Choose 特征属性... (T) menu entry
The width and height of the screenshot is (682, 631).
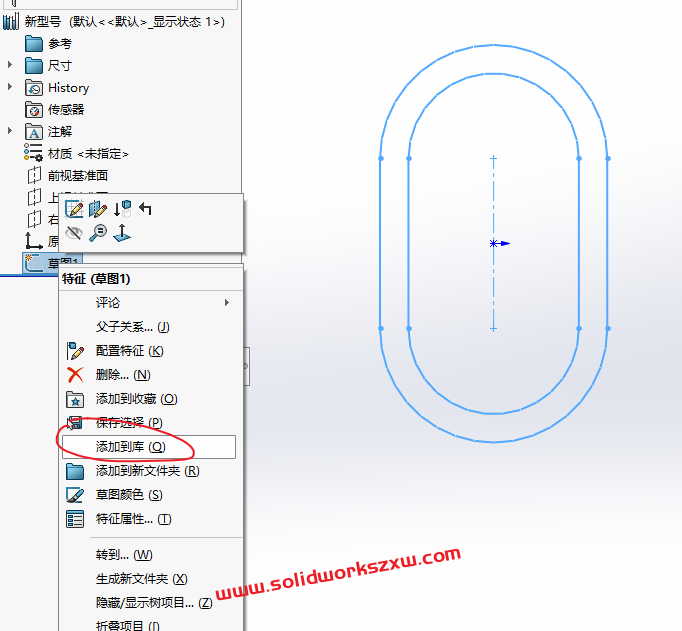(149, 519)
